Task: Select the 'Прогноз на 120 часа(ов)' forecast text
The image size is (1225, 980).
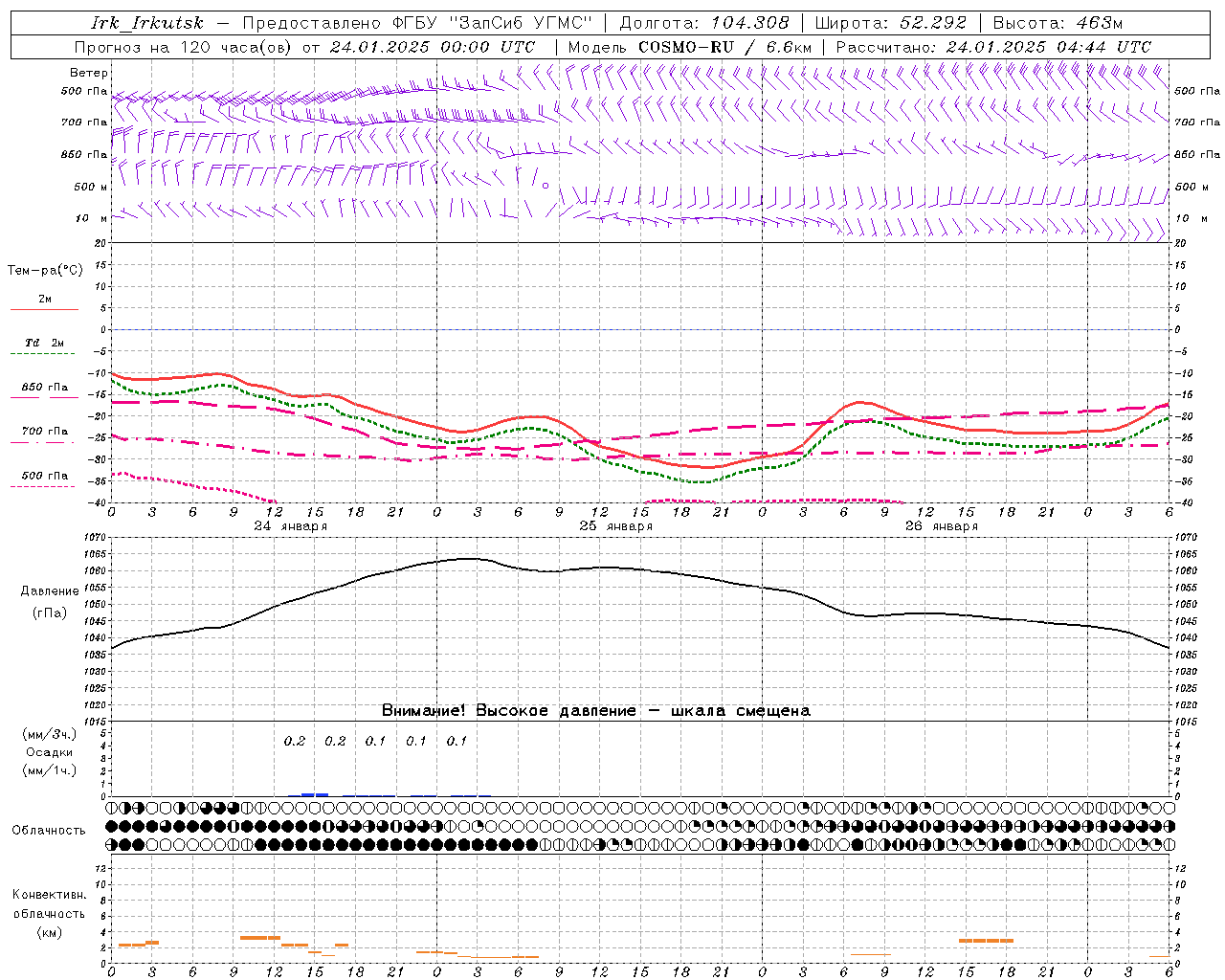Action: coord(184,47)
